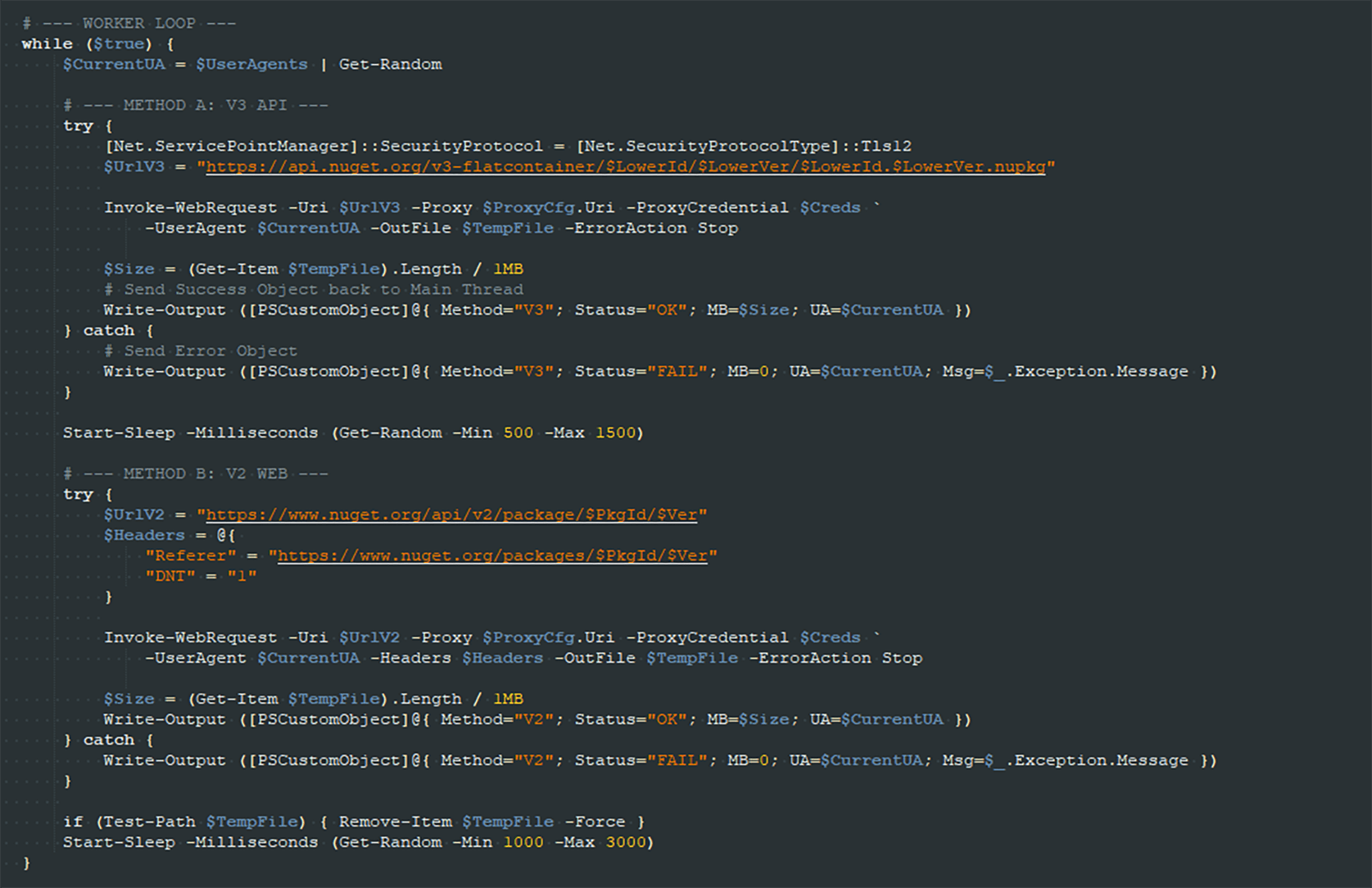Click the -Min value 500
Image resolution: width=1372 pixels, height=888 pixels.
pyautogui.click(x=518, y=433)
